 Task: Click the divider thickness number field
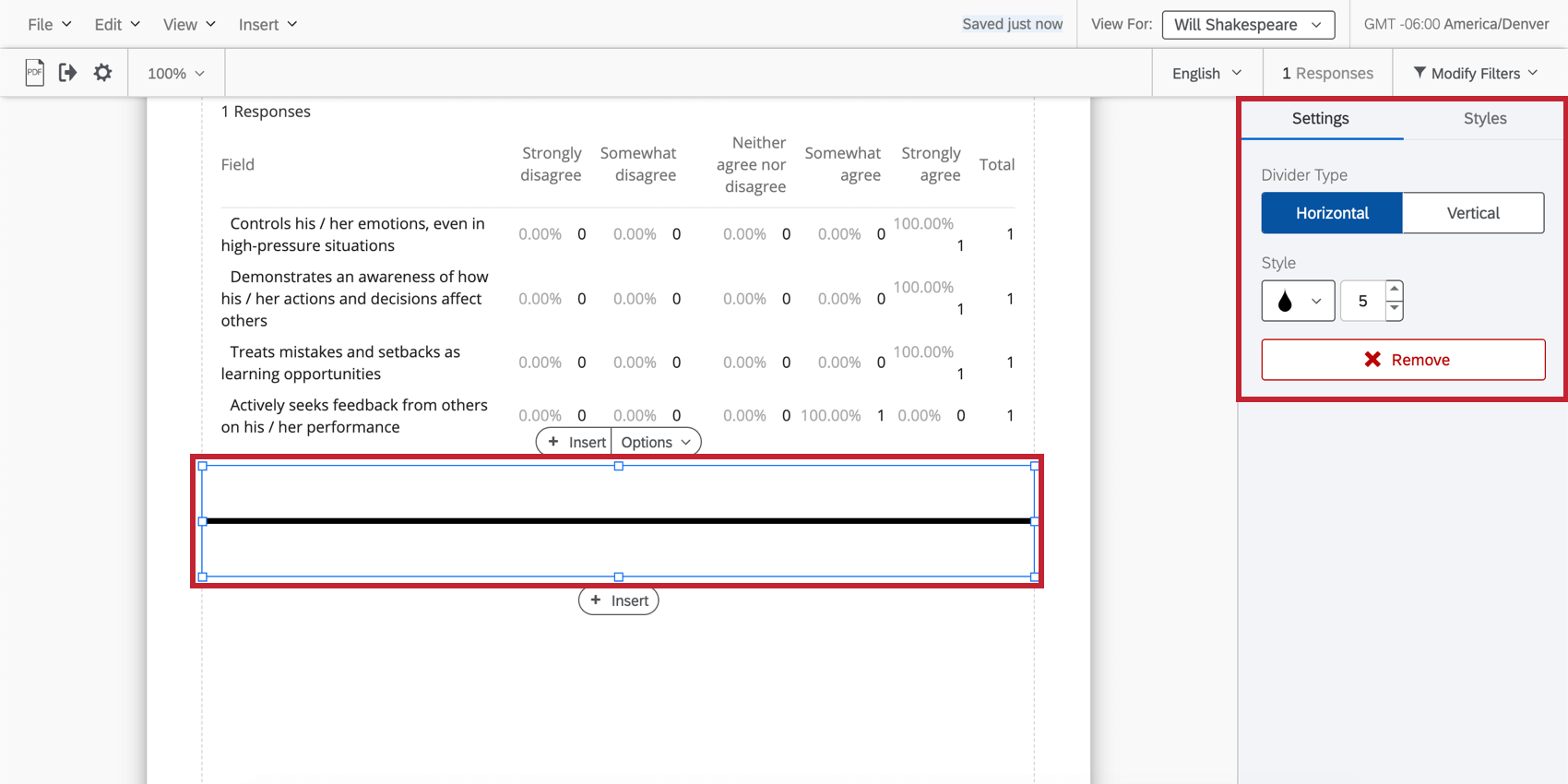pyautogui.click(x=1362, y=301)
